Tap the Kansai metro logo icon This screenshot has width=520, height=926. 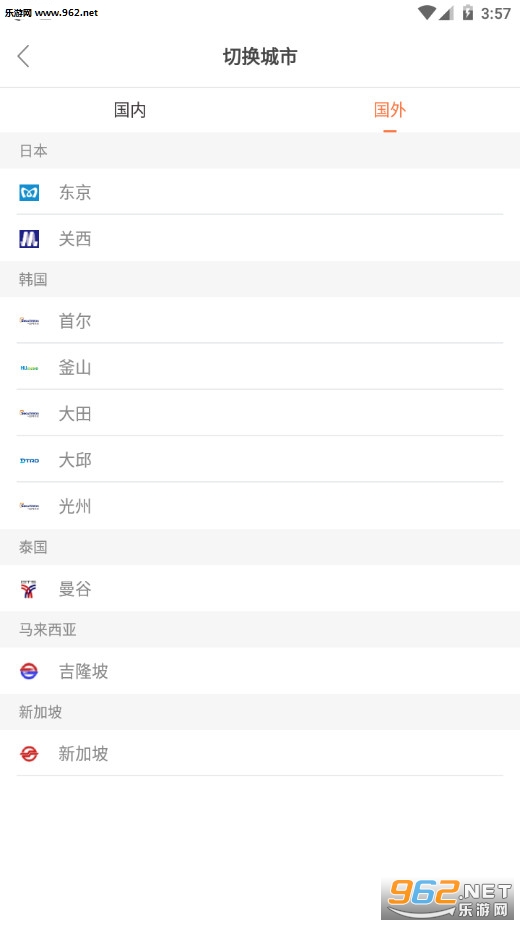click(x=29, y=239)
